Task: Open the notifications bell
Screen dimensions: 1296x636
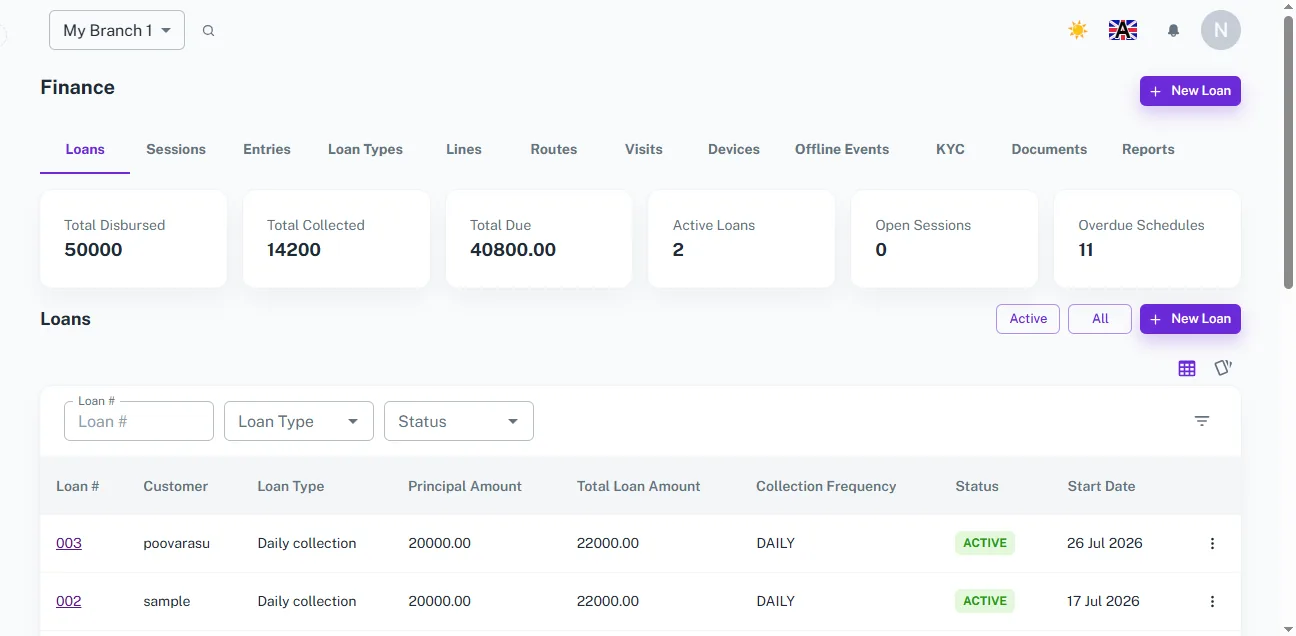Action: tap(1173, 31)
